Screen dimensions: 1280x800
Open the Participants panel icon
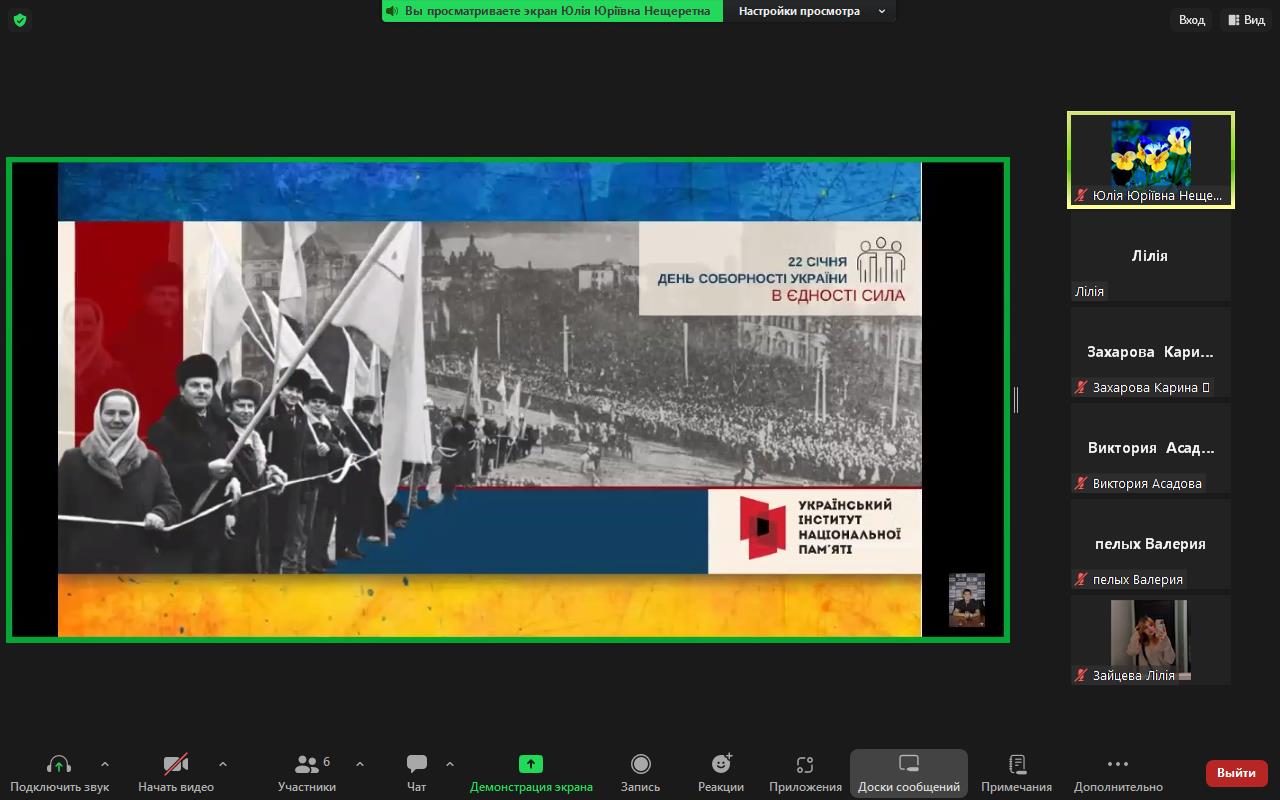click(307, 765)
